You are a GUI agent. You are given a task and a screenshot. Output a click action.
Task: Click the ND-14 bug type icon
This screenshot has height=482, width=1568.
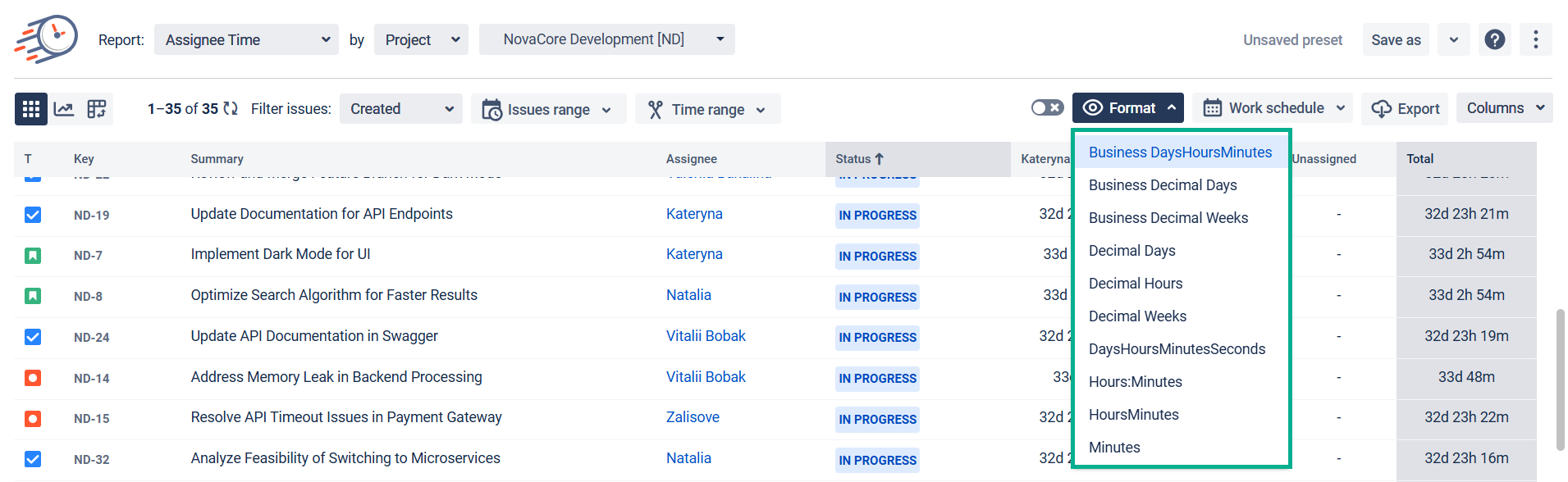point(33,378)
